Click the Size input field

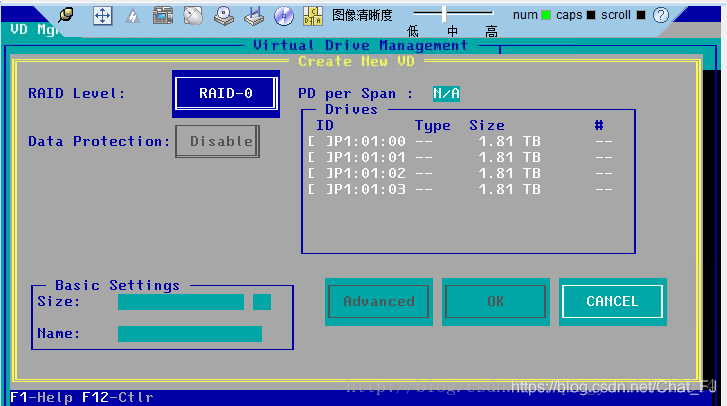click(181, 302)
